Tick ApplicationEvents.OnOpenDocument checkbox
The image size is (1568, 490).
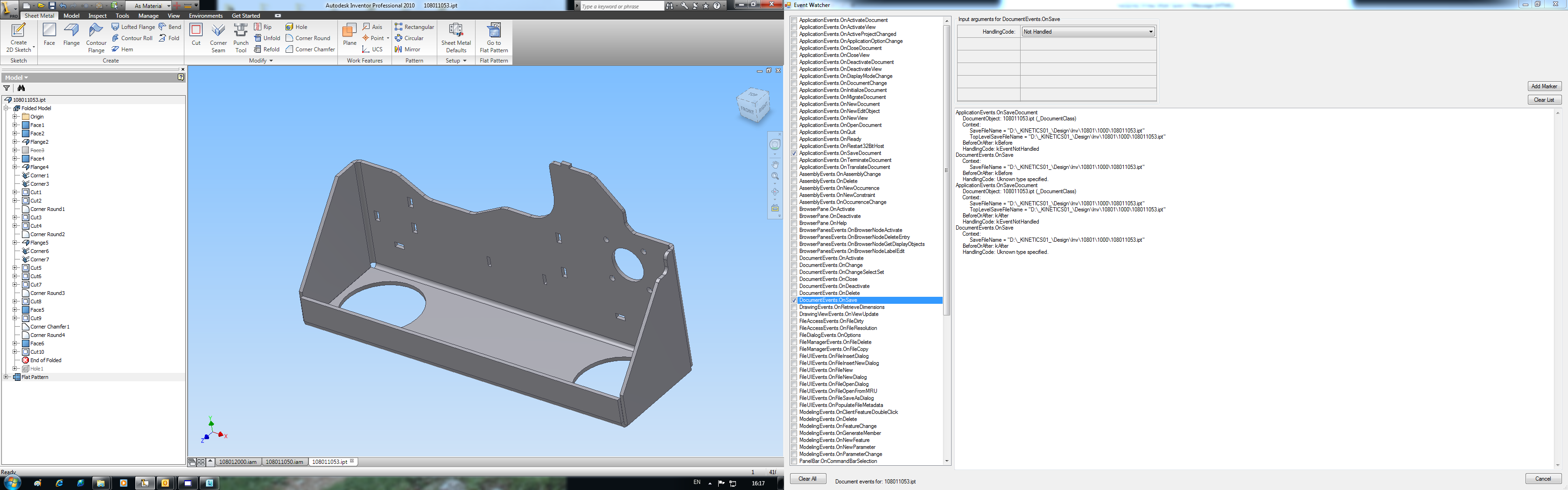click(794, 126)
